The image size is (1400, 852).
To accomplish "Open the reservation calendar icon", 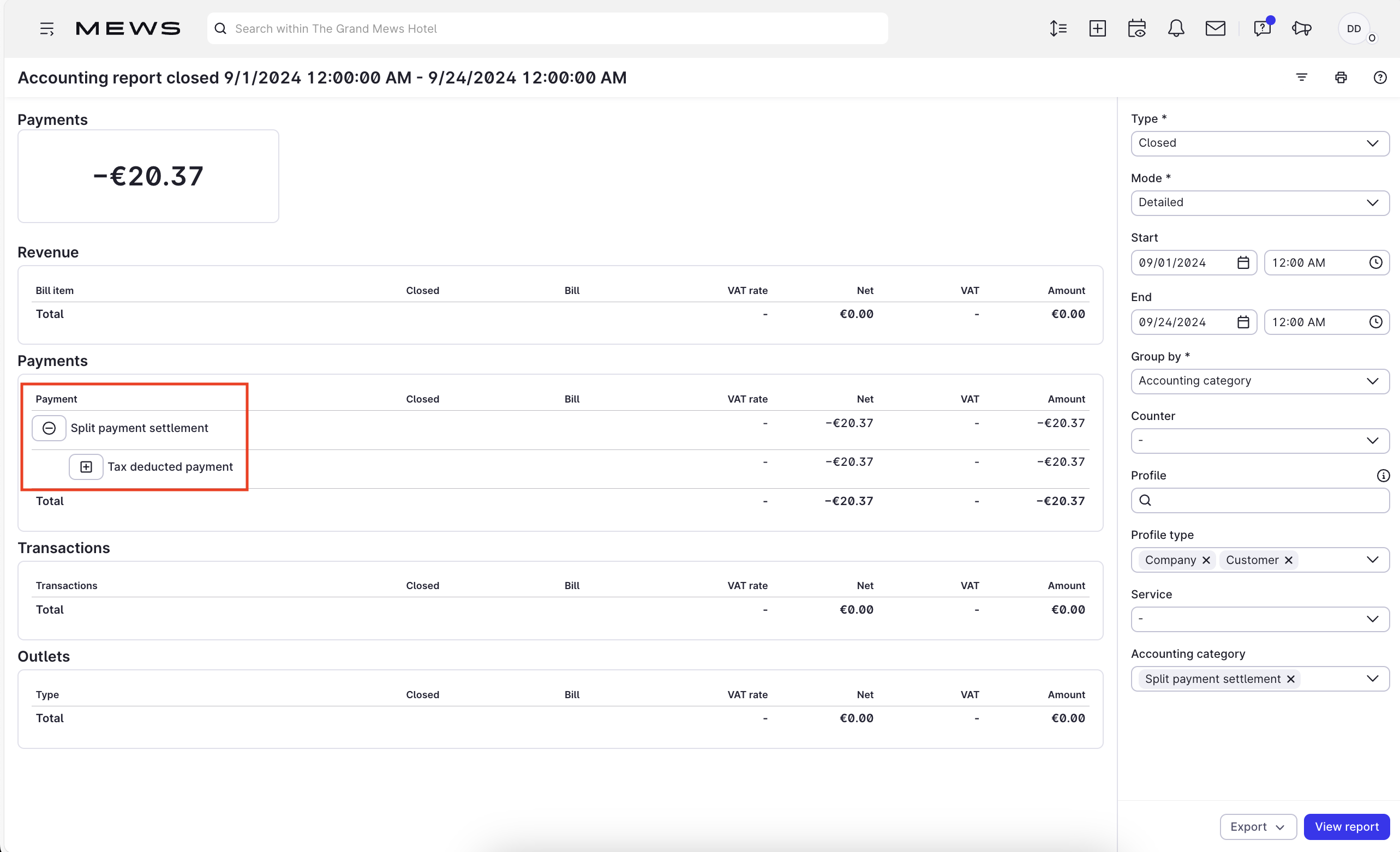I will 1137,28.
